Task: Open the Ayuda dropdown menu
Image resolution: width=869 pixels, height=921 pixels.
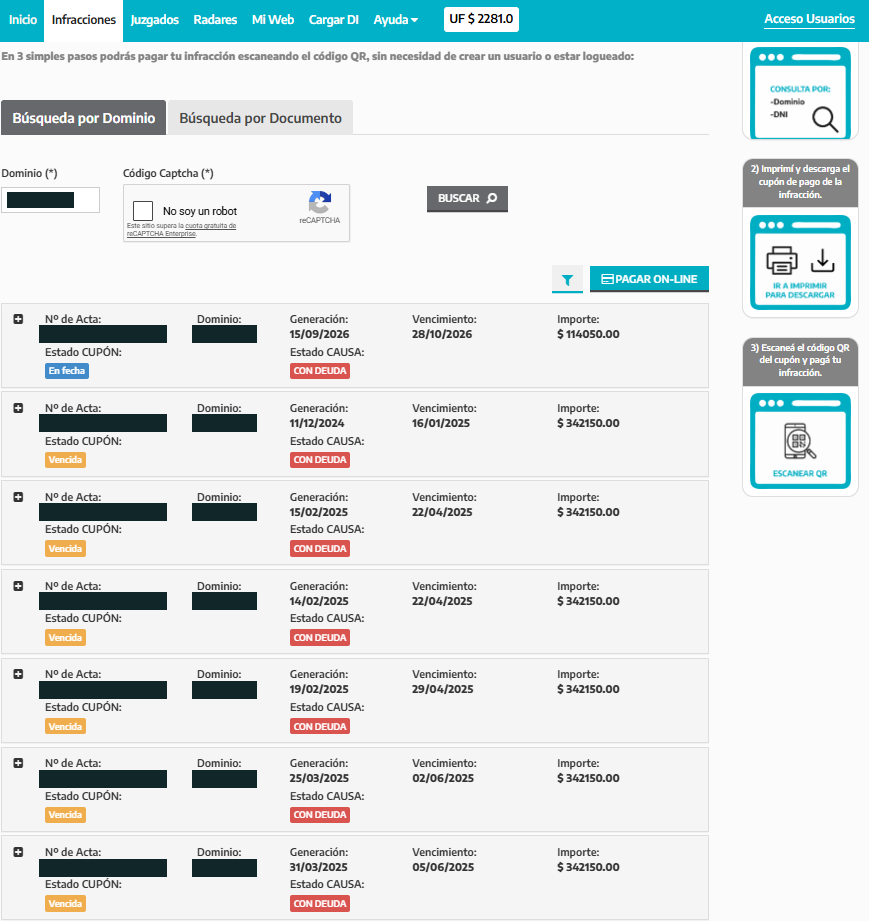Action: [x=395, y=20]
